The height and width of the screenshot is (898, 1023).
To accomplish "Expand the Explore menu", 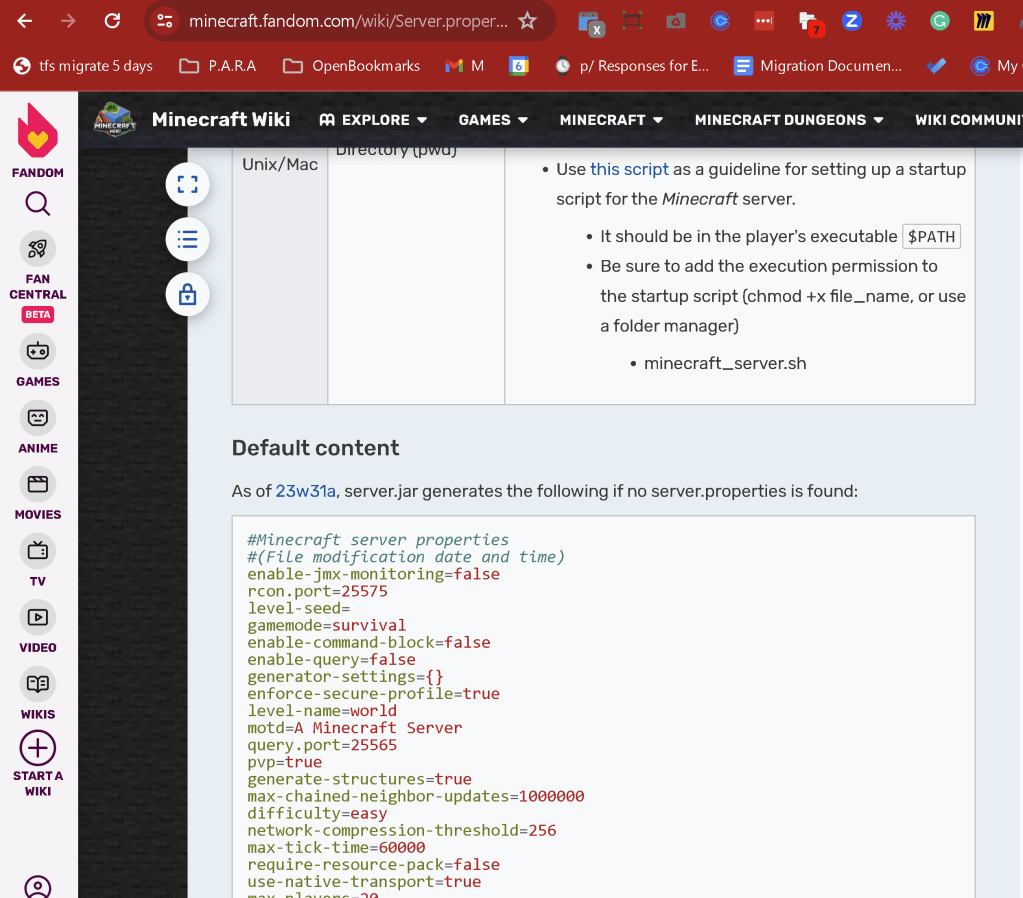I will pyautogui.click(x=373, y=120).
